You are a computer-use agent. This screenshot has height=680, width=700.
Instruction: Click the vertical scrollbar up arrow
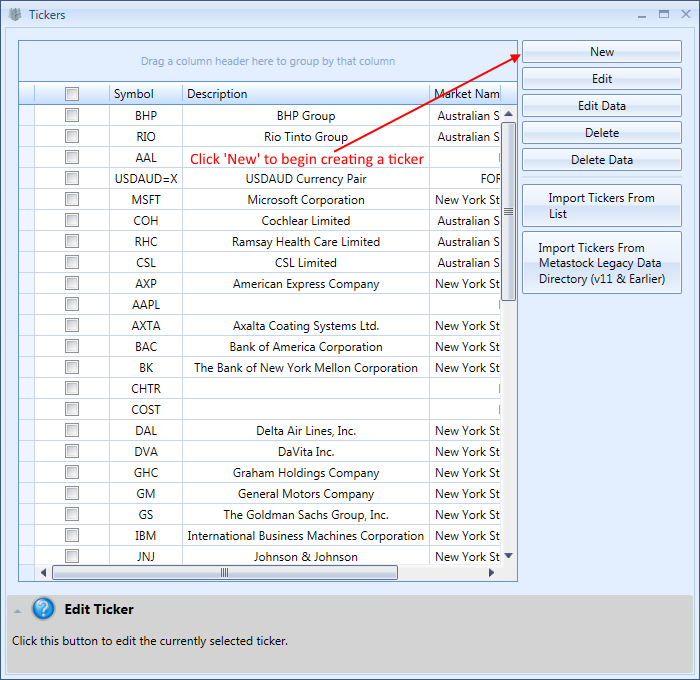(508, 114)
